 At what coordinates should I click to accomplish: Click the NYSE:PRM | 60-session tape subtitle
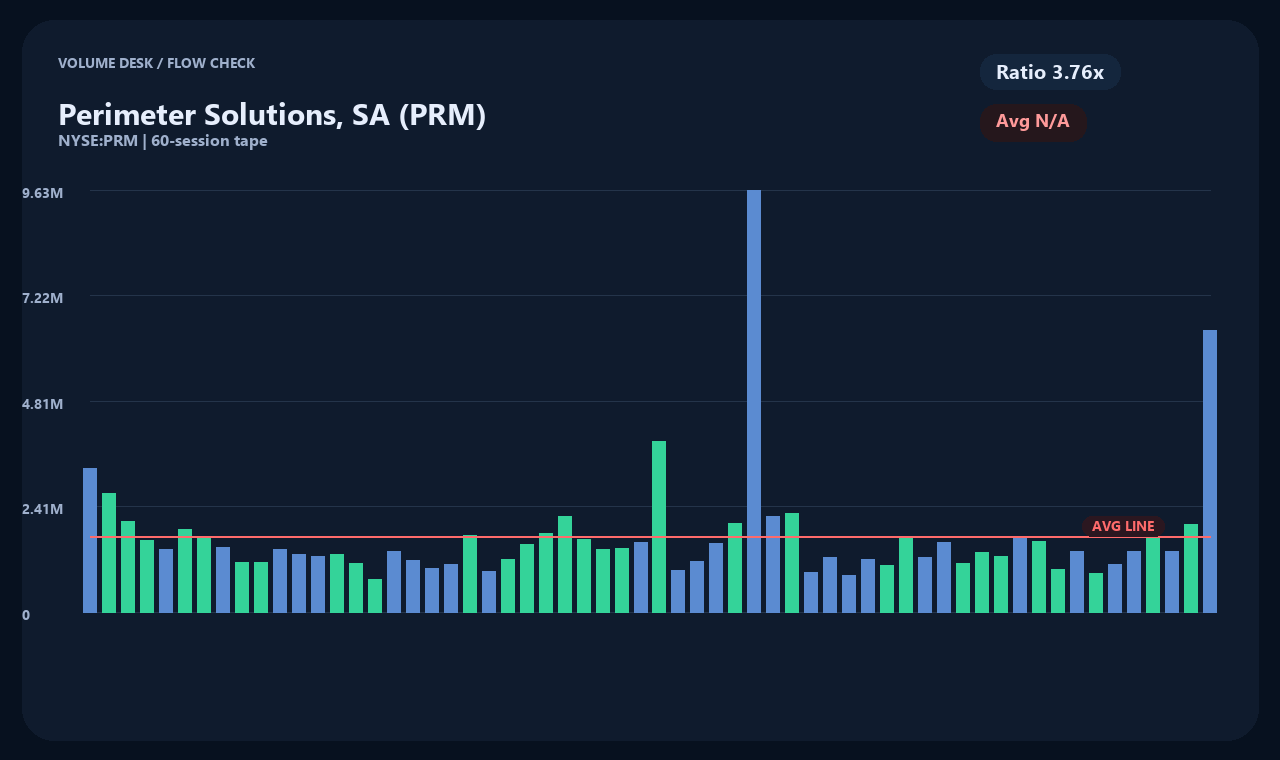click(x=163, y=141)
